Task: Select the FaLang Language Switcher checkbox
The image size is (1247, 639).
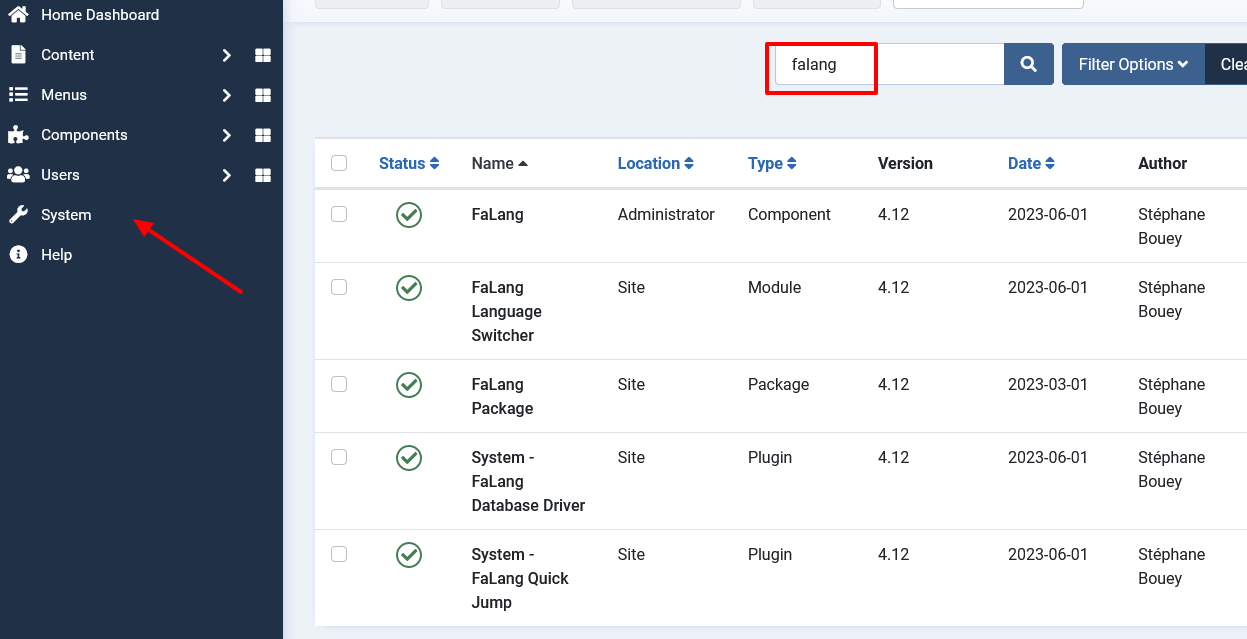Action: [339, 287]
